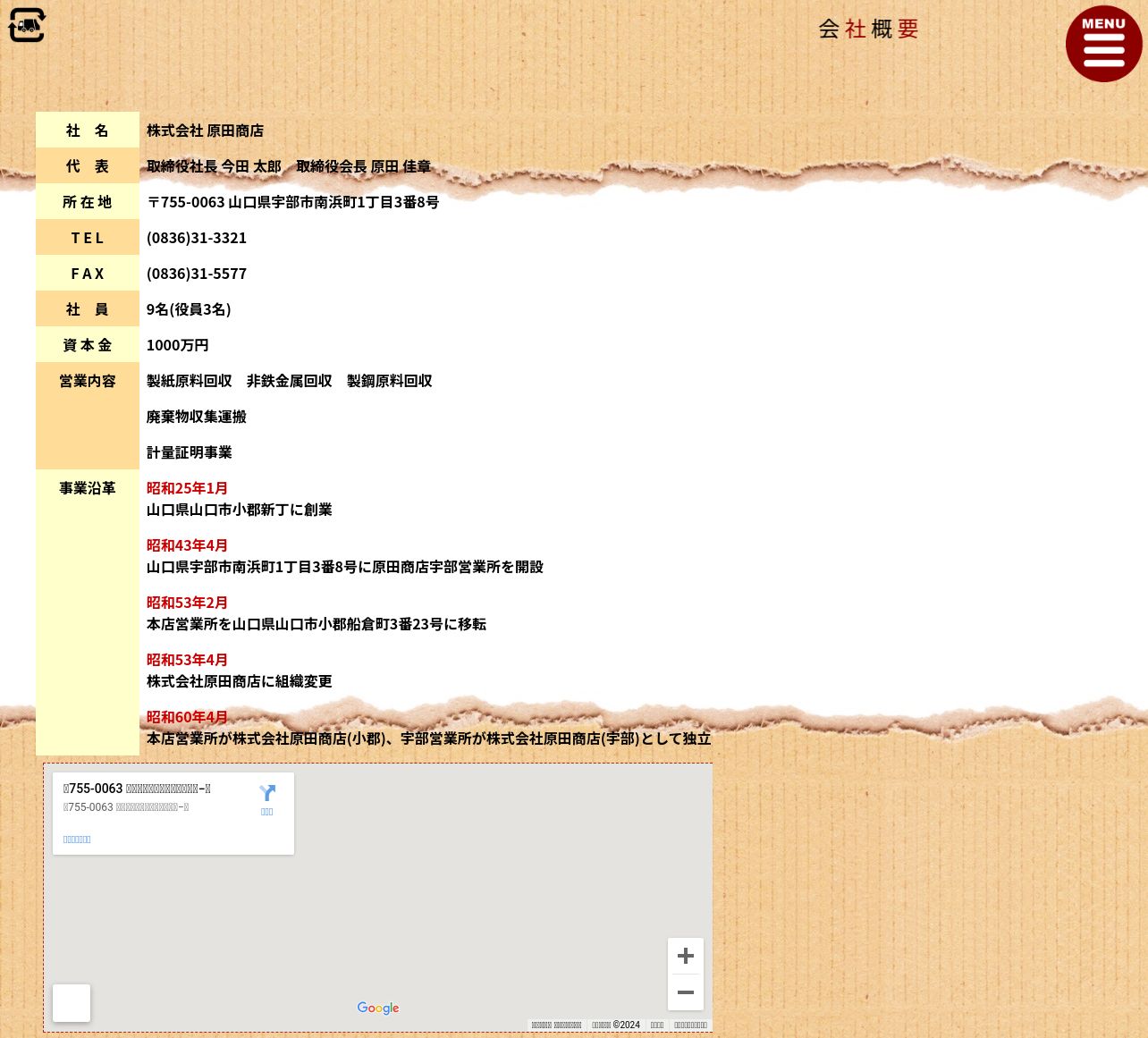
Task: Click the 資本金 row label
Action: [x=88, y=345]
